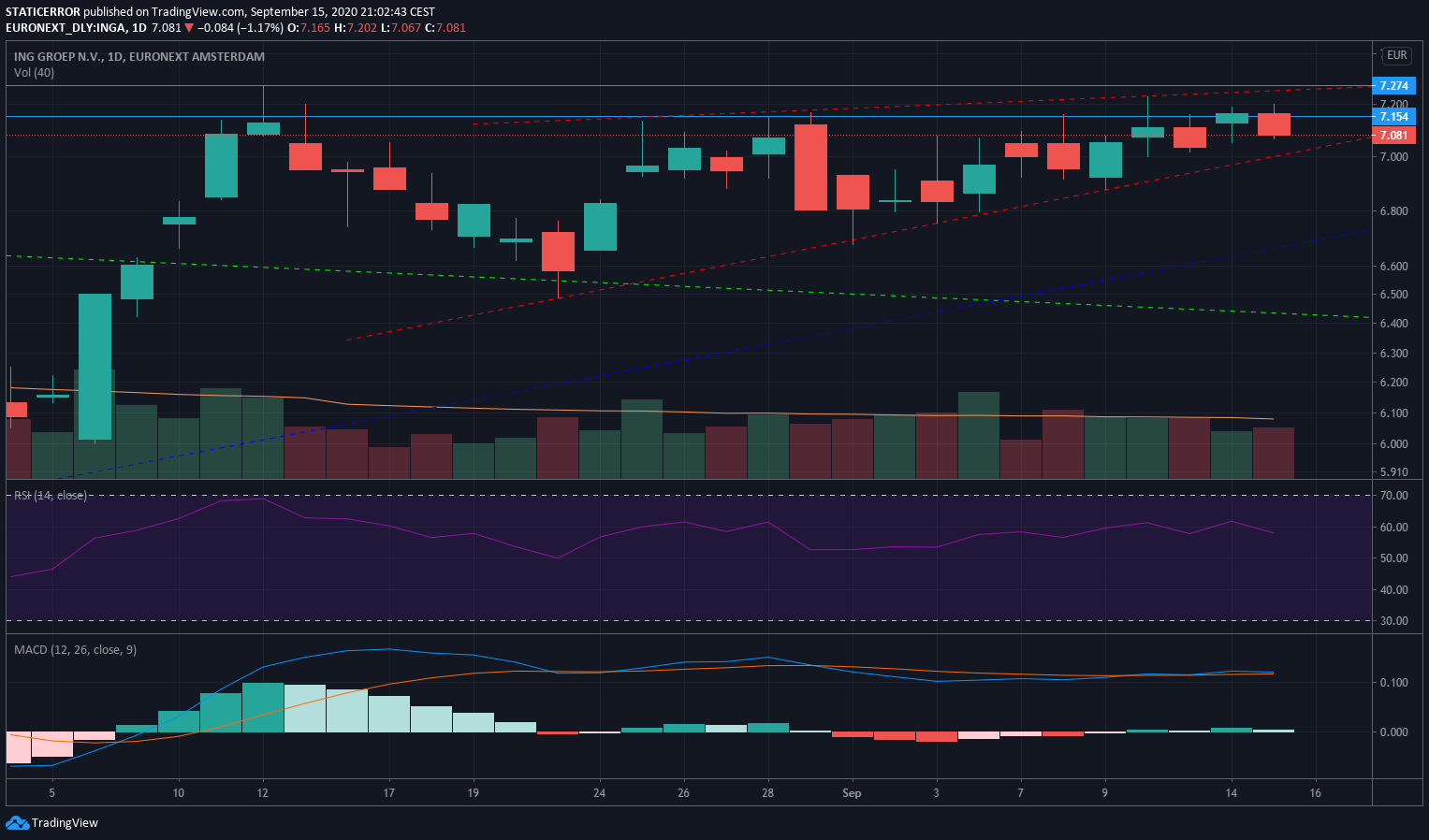Click the ING GROEP N.V. chart title

coord(139,57)
